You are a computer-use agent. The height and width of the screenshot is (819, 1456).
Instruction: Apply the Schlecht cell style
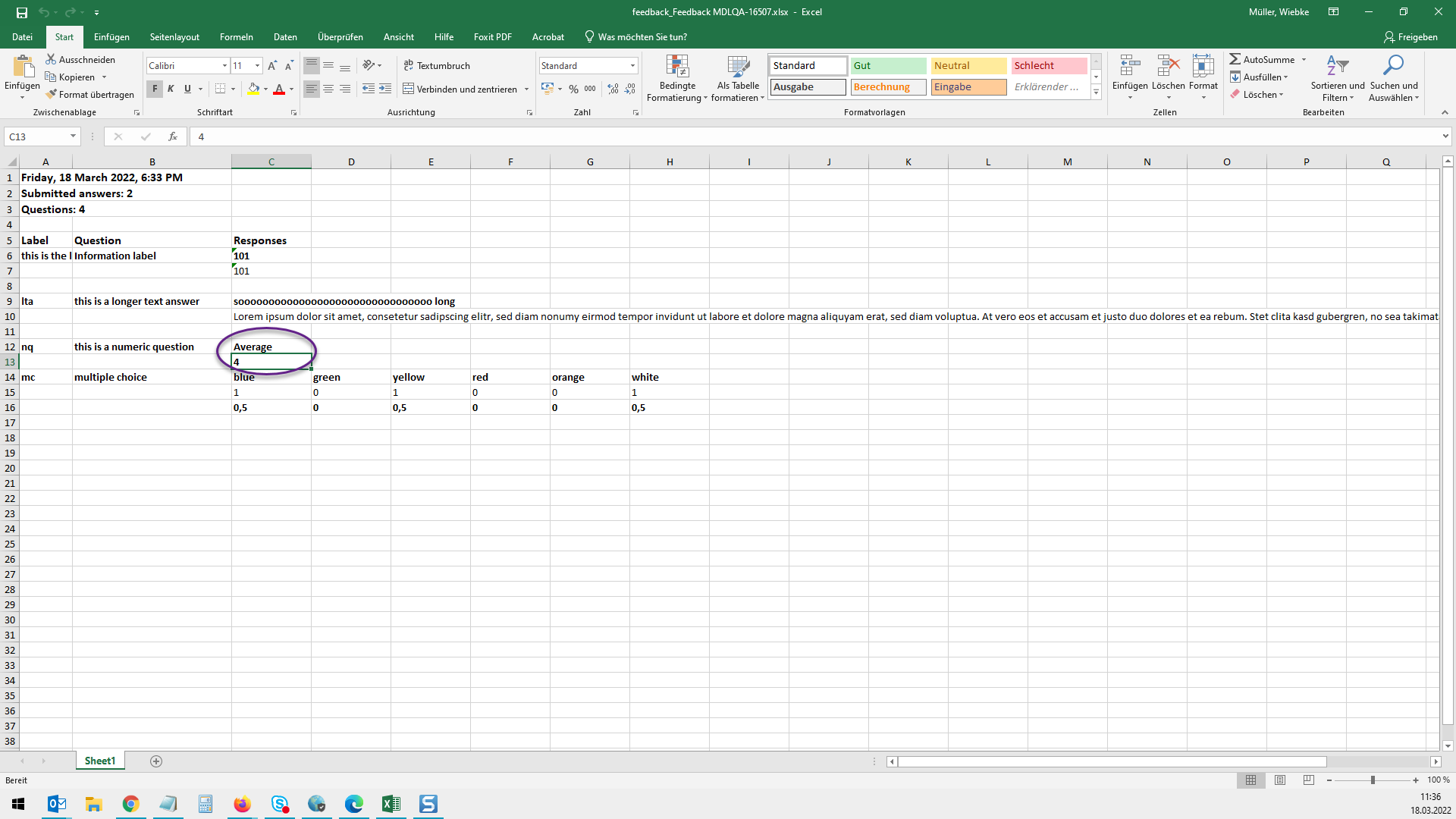coord(1050,66)
